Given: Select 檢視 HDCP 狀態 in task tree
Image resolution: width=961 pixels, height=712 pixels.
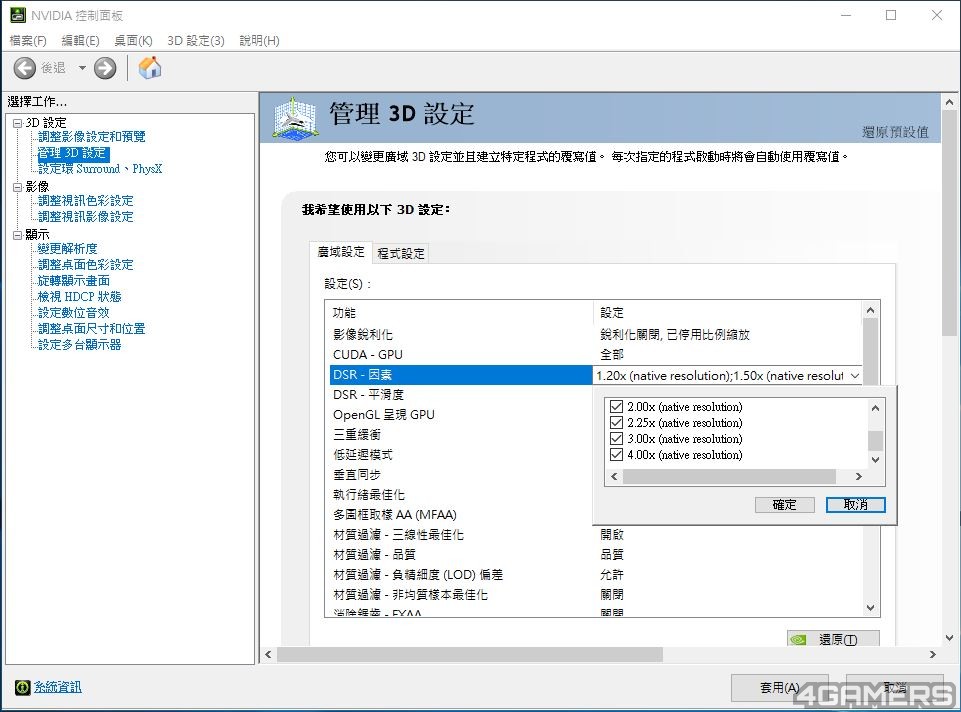Looking at the screenshot, I should tap(79, 296).
